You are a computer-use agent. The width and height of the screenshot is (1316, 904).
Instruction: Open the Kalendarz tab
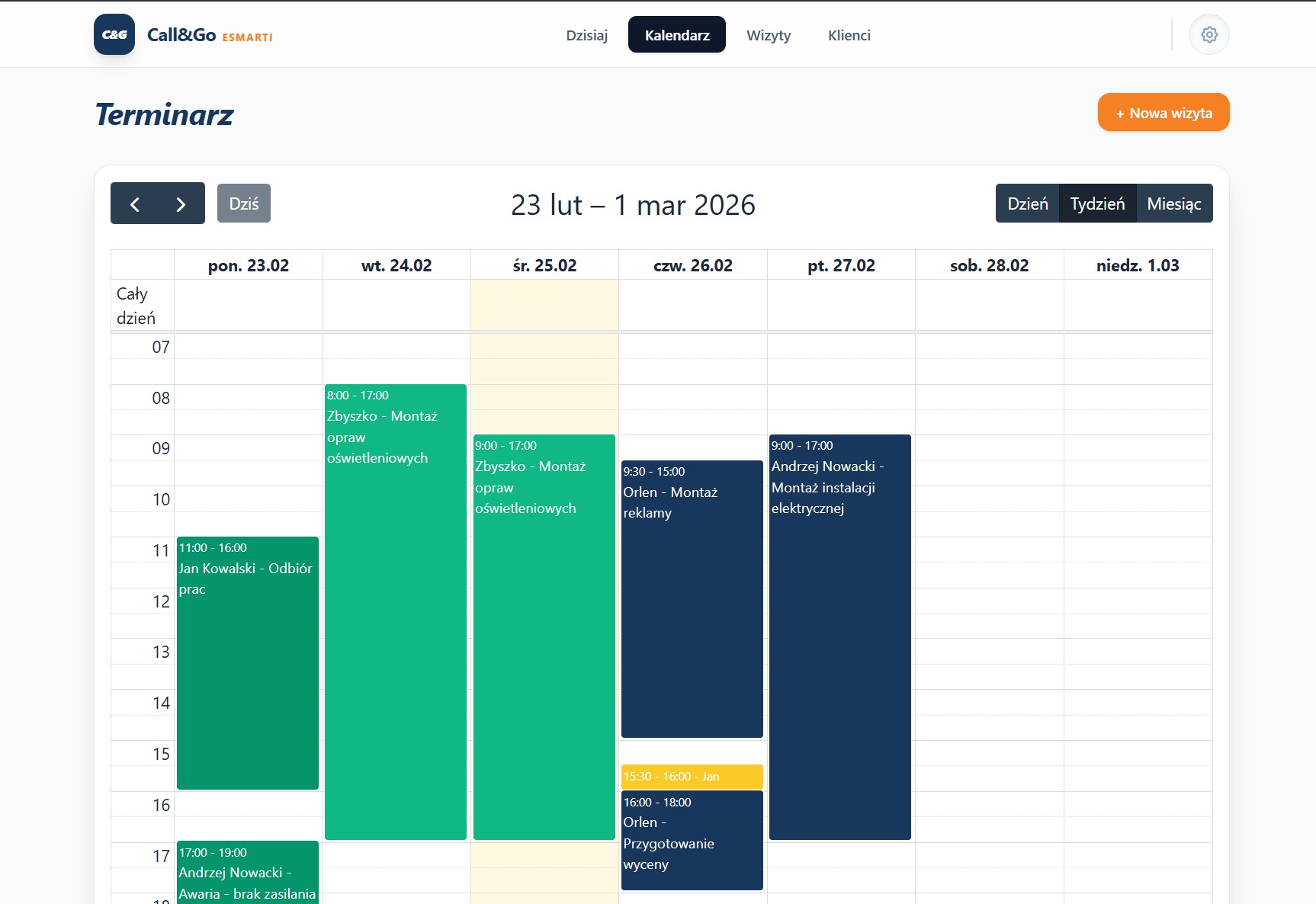pyautogui.click(x=676, y=35)
